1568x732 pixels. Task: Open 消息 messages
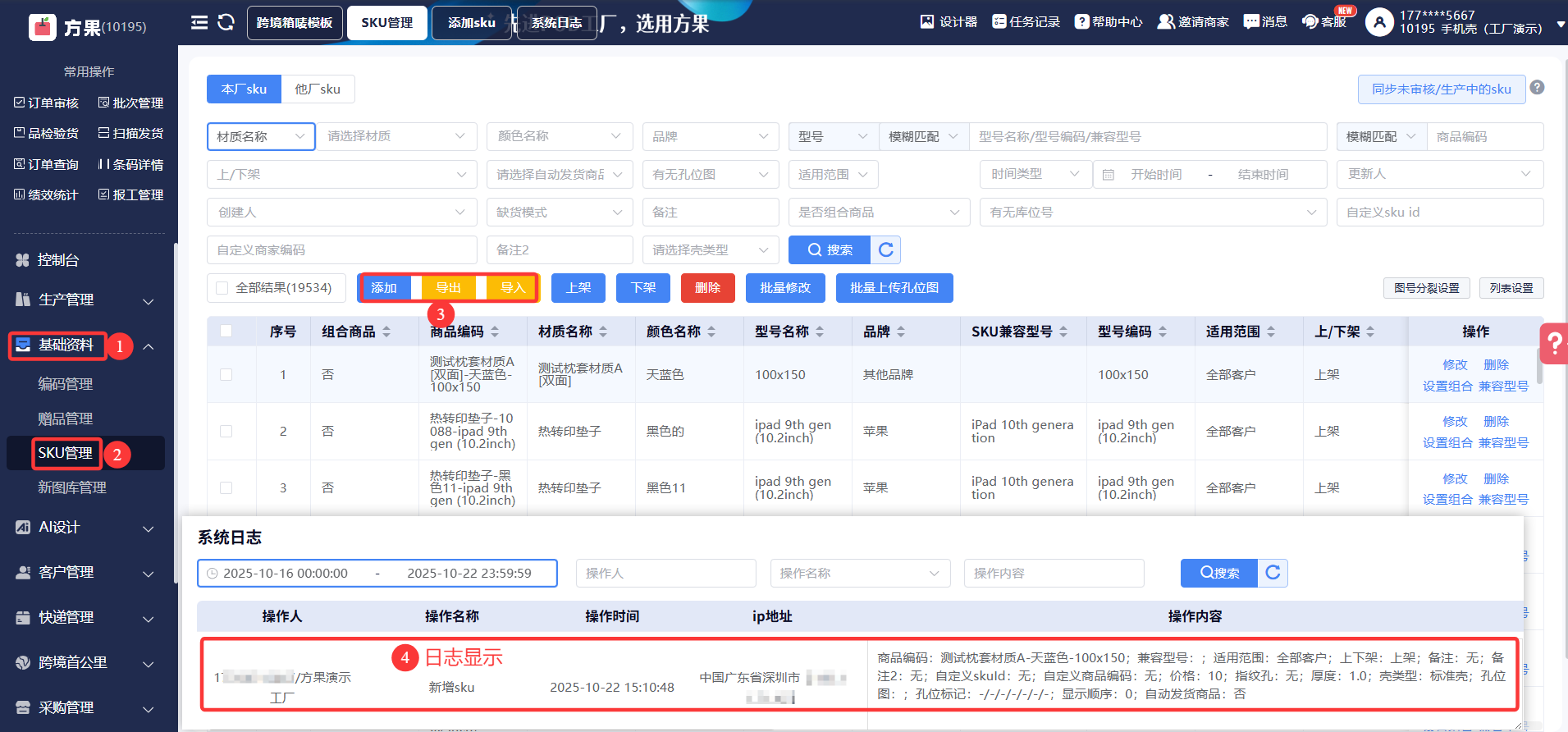[1265, 21]
